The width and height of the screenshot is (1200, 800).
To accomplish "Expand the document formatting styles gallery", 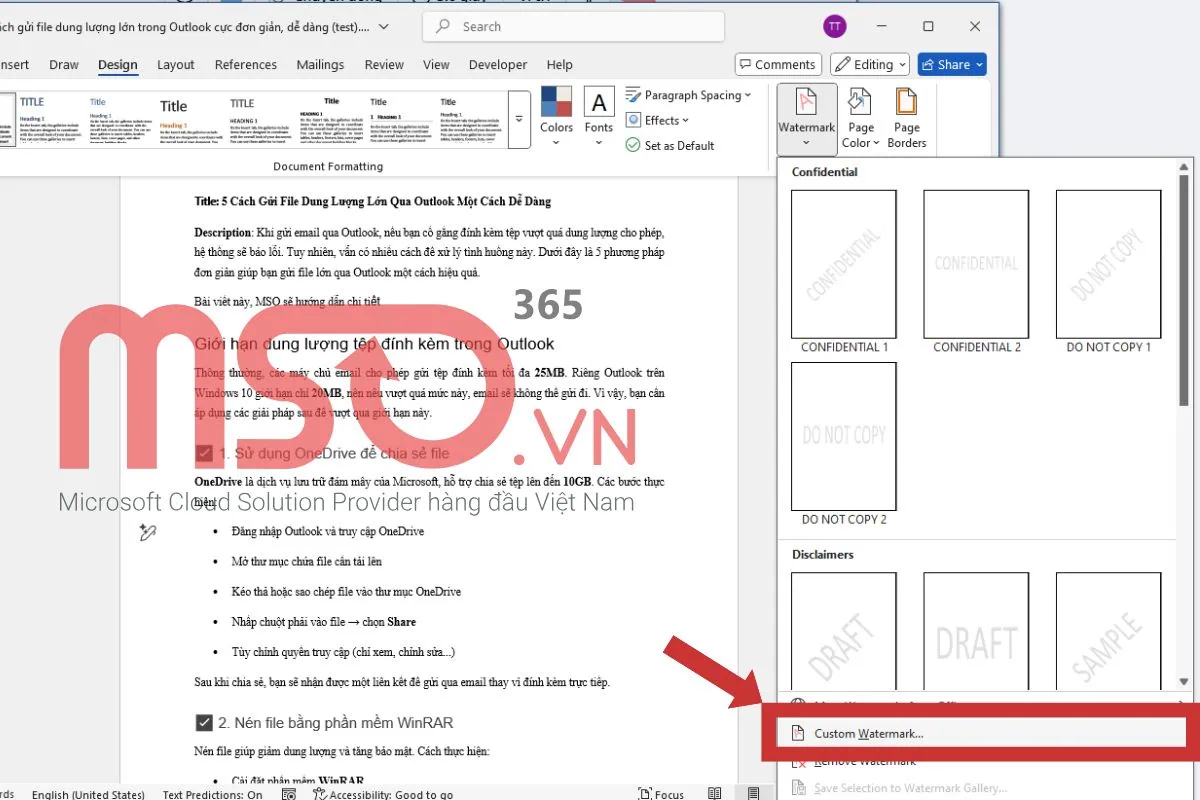I will (519, 118).
